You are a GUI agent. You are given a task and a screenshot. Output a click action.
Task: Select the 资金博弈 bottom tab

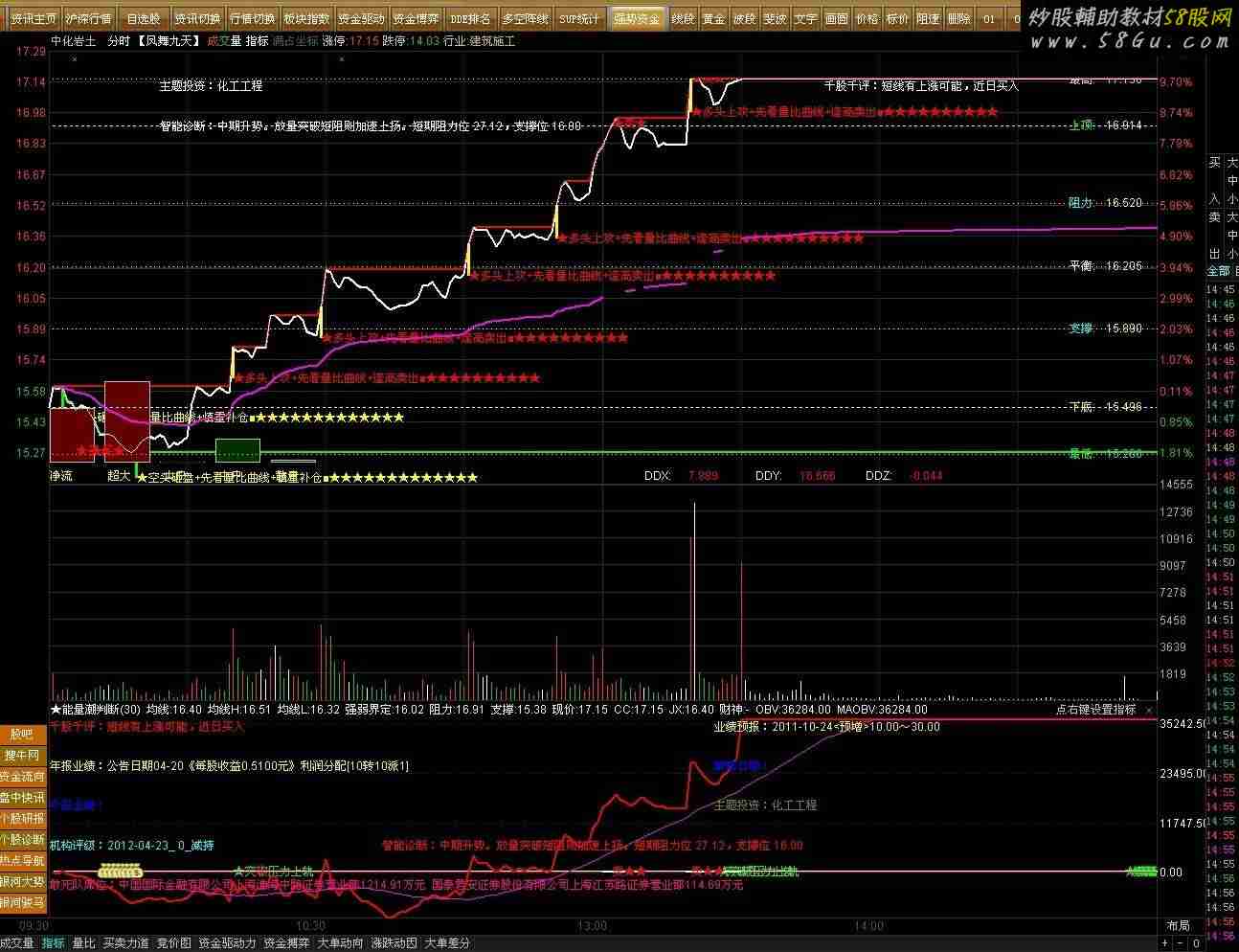pos(287,943)
